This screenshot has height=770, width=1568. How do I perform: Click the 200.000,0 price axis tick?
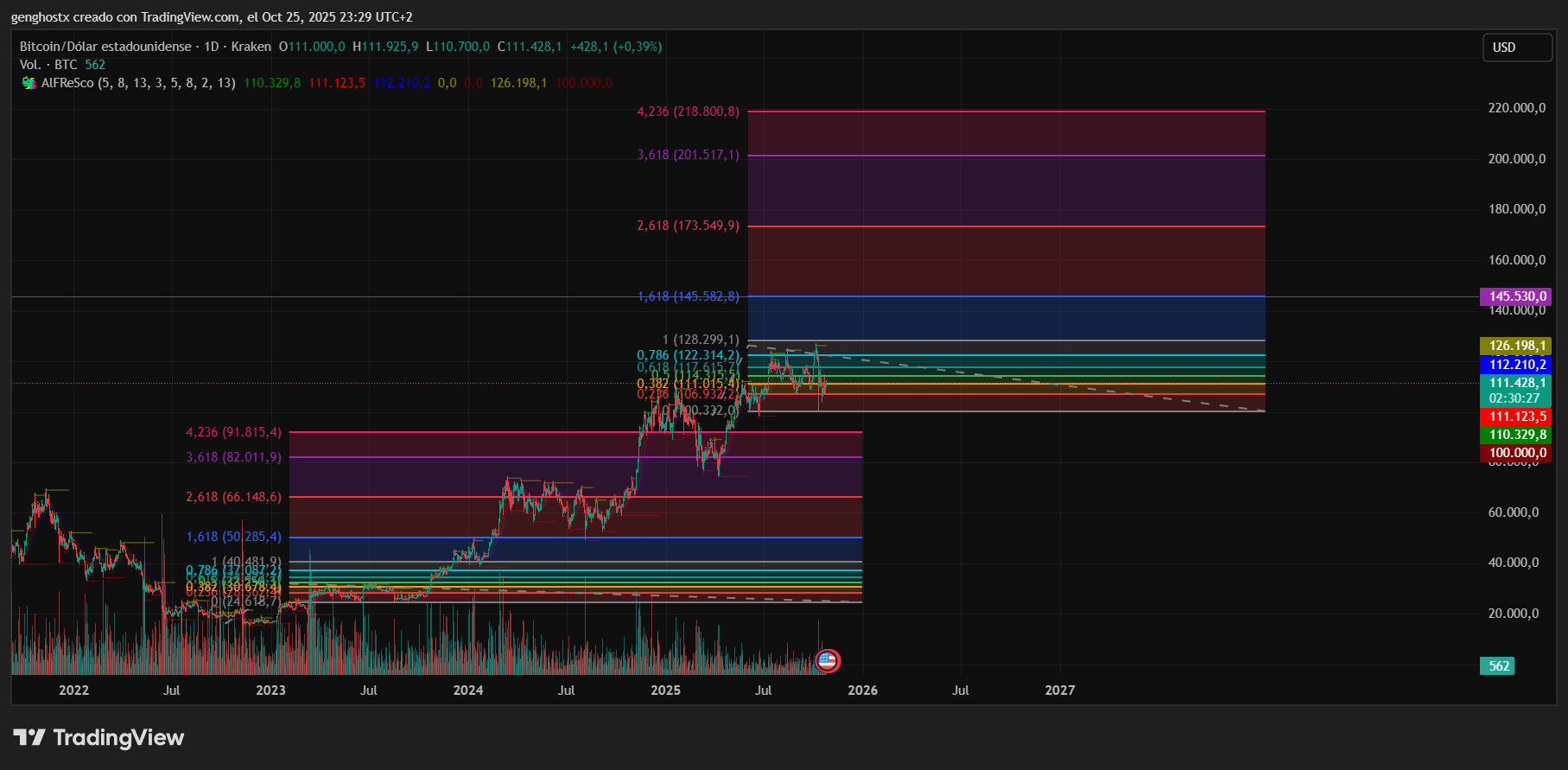point(1517,159)
